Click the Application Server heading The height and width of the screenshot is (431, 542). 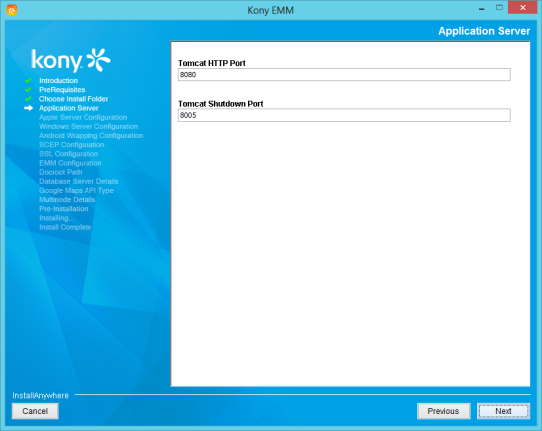(x=484, y=31)
